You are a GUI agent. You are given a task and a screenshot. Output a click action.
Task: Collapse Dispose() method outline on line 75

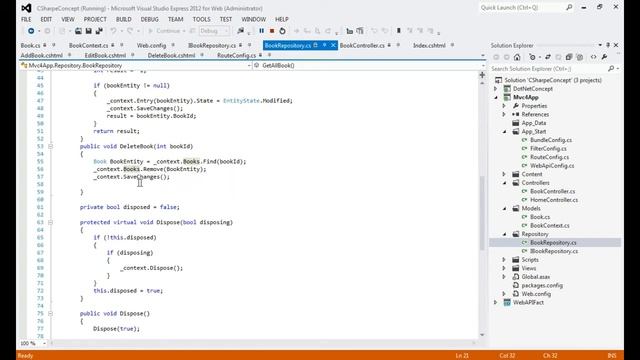click(x=50, y=313)
